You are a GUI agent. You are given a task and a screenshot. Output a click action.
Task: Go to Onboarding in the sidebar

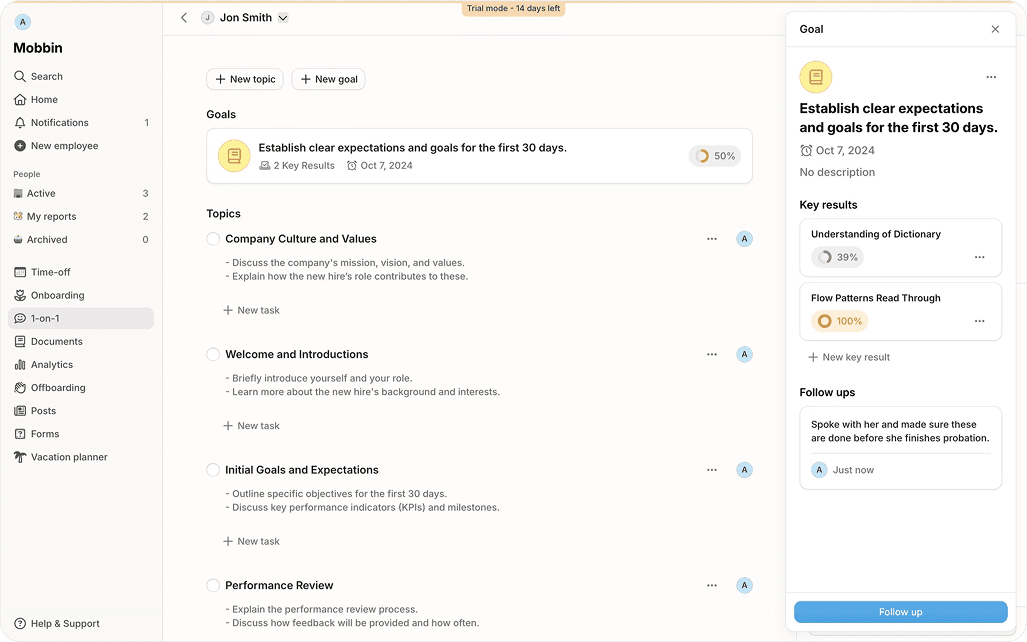pyautogui.click(x=57, y=296)
